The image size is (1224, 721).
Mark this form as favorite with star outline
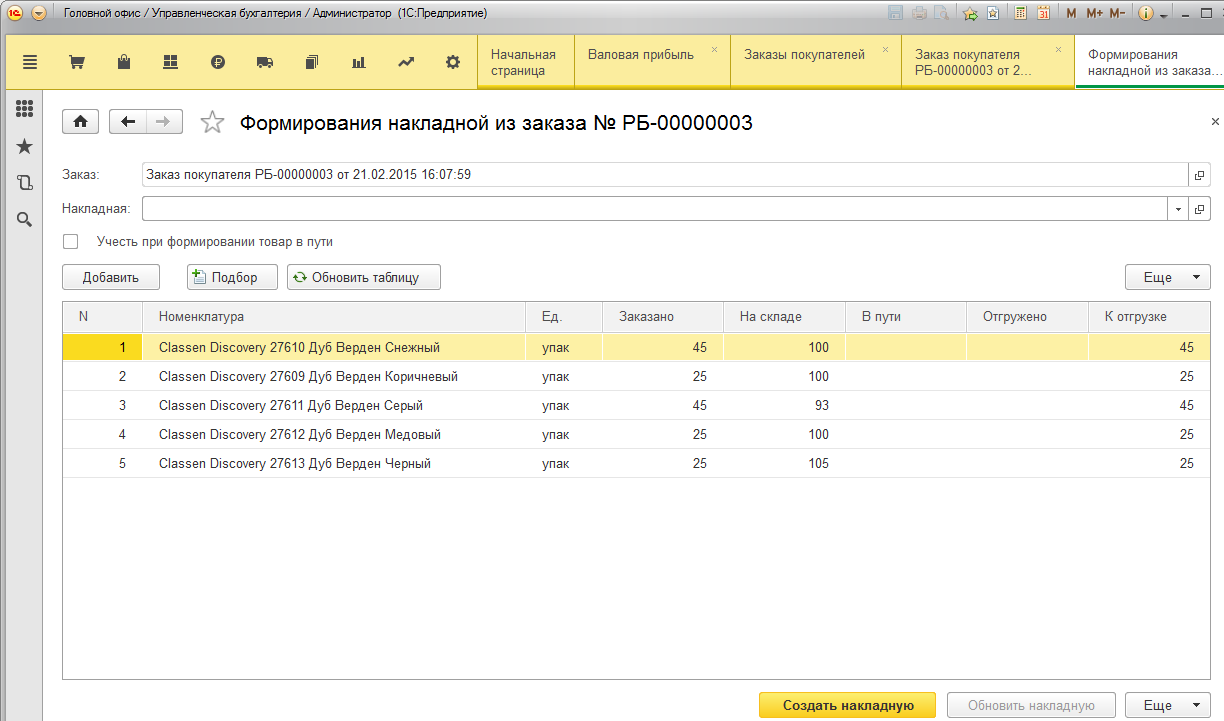[x=212, y=122]
